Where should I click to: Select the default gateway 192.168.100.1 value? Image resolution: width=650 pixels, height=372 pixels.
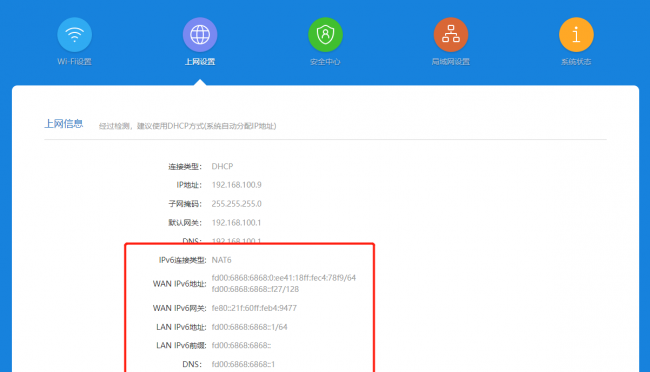pyautogui.click(x=237, y=223)
